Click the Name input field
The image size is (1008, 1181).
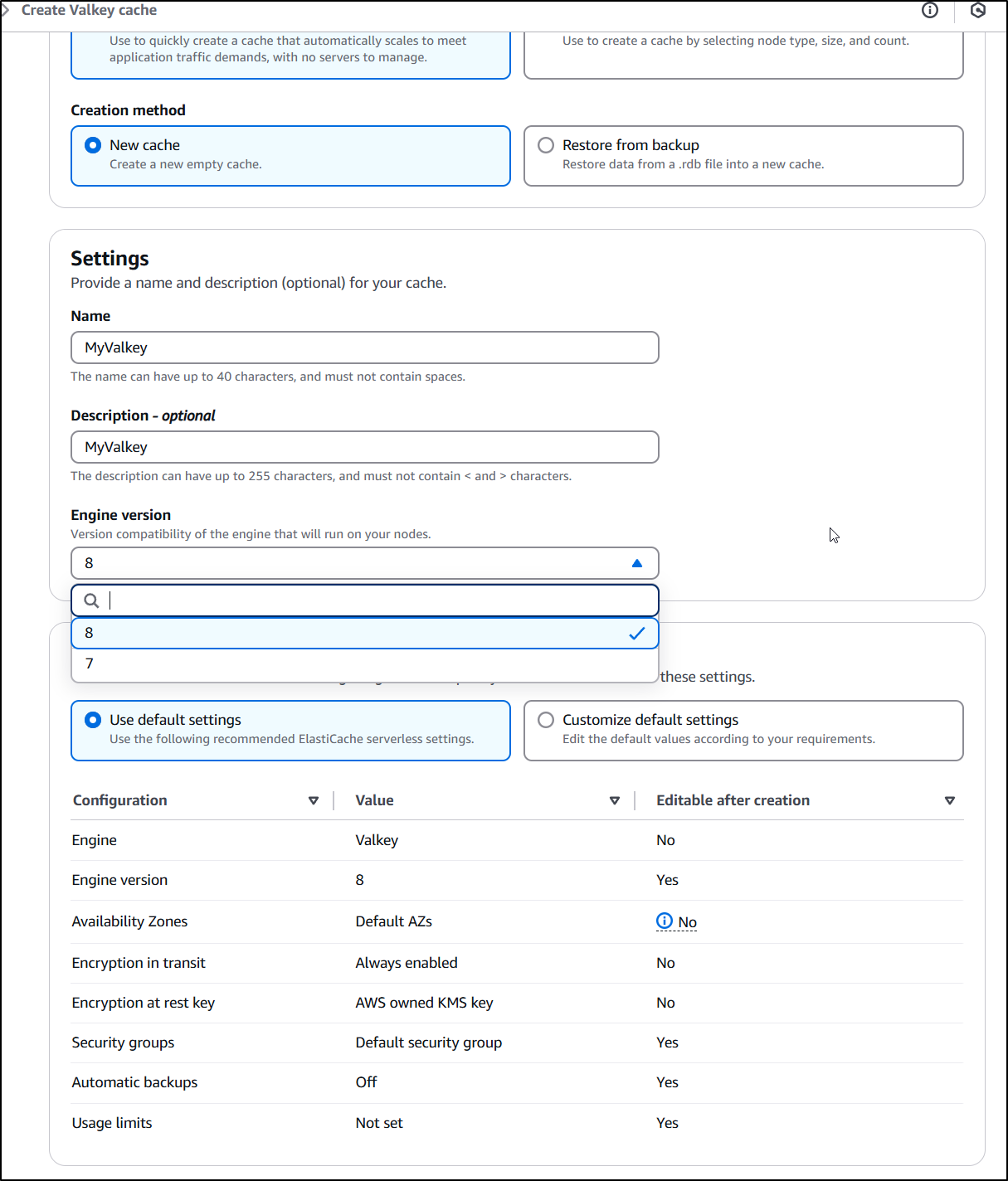(x=365, y=347)
